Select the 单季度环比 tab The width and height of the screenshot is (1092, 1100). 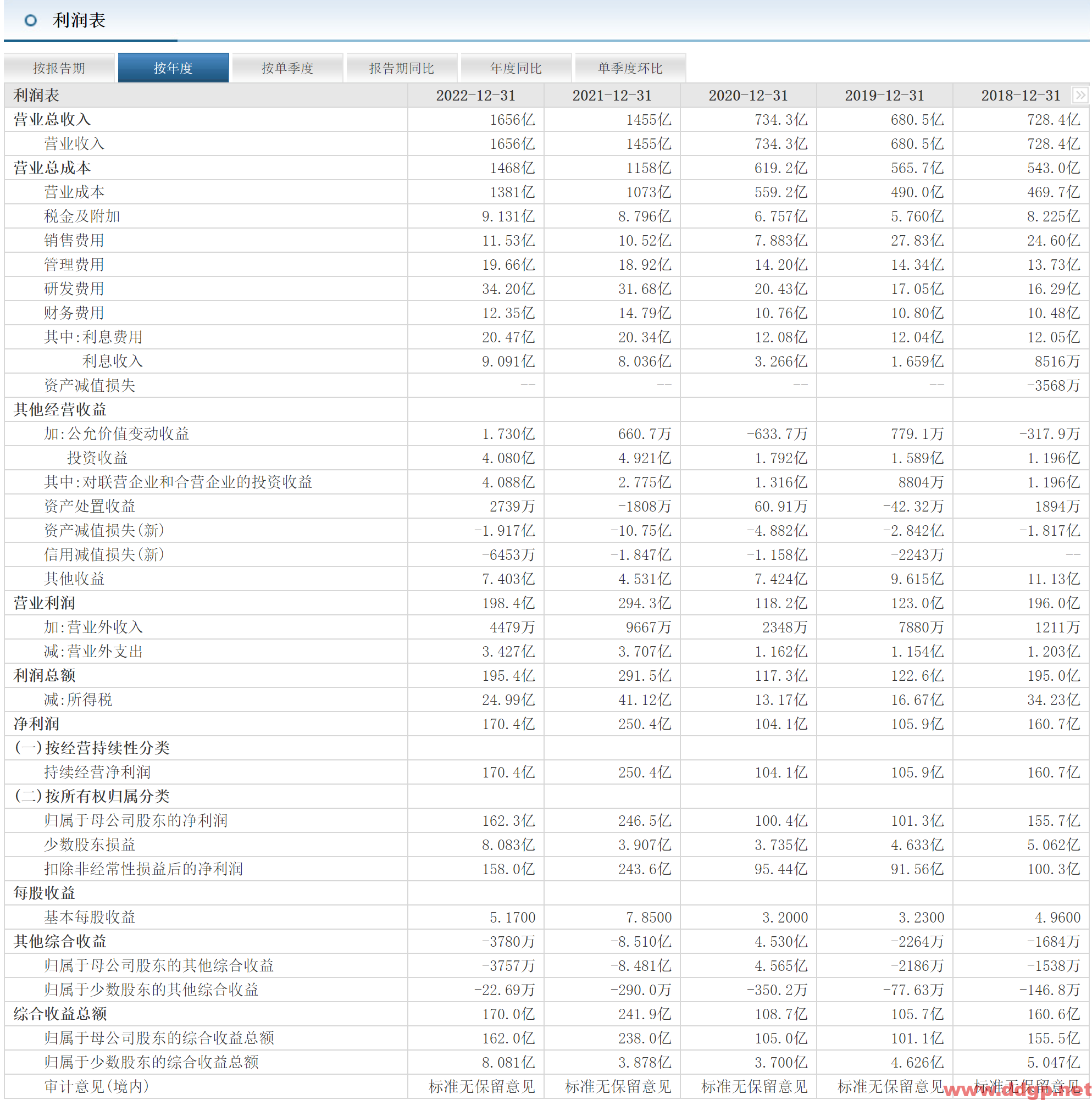tap(631, 68)
